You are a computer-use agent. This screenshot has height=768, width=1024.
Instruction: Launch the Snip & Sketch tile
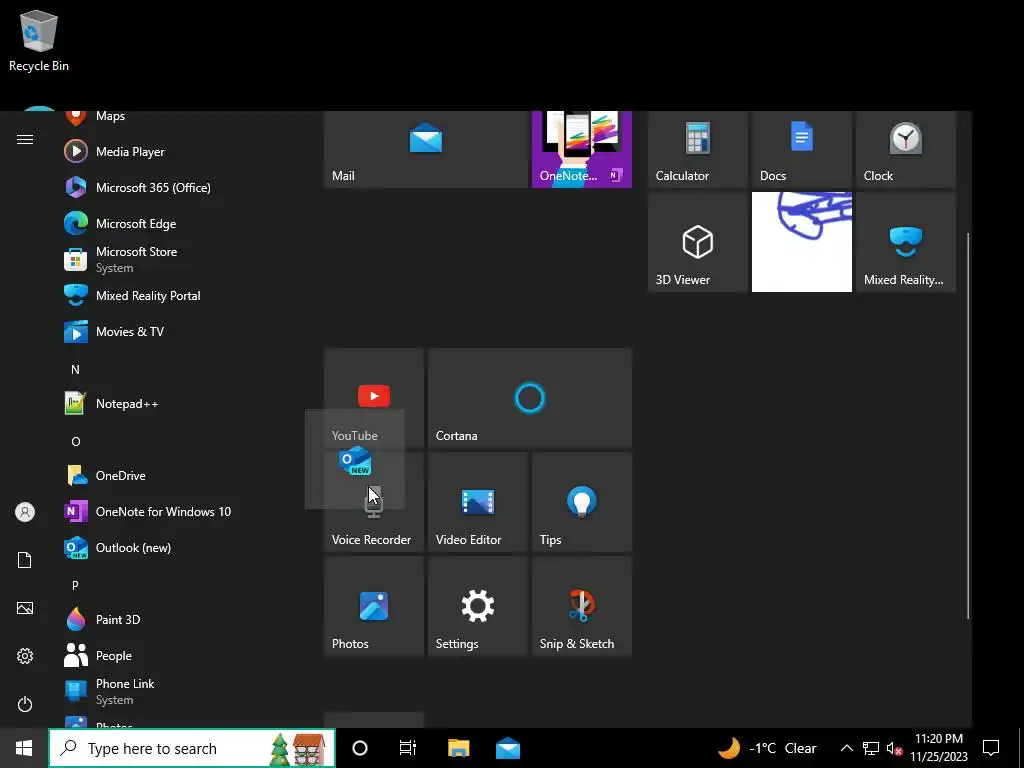coord(582,606)
